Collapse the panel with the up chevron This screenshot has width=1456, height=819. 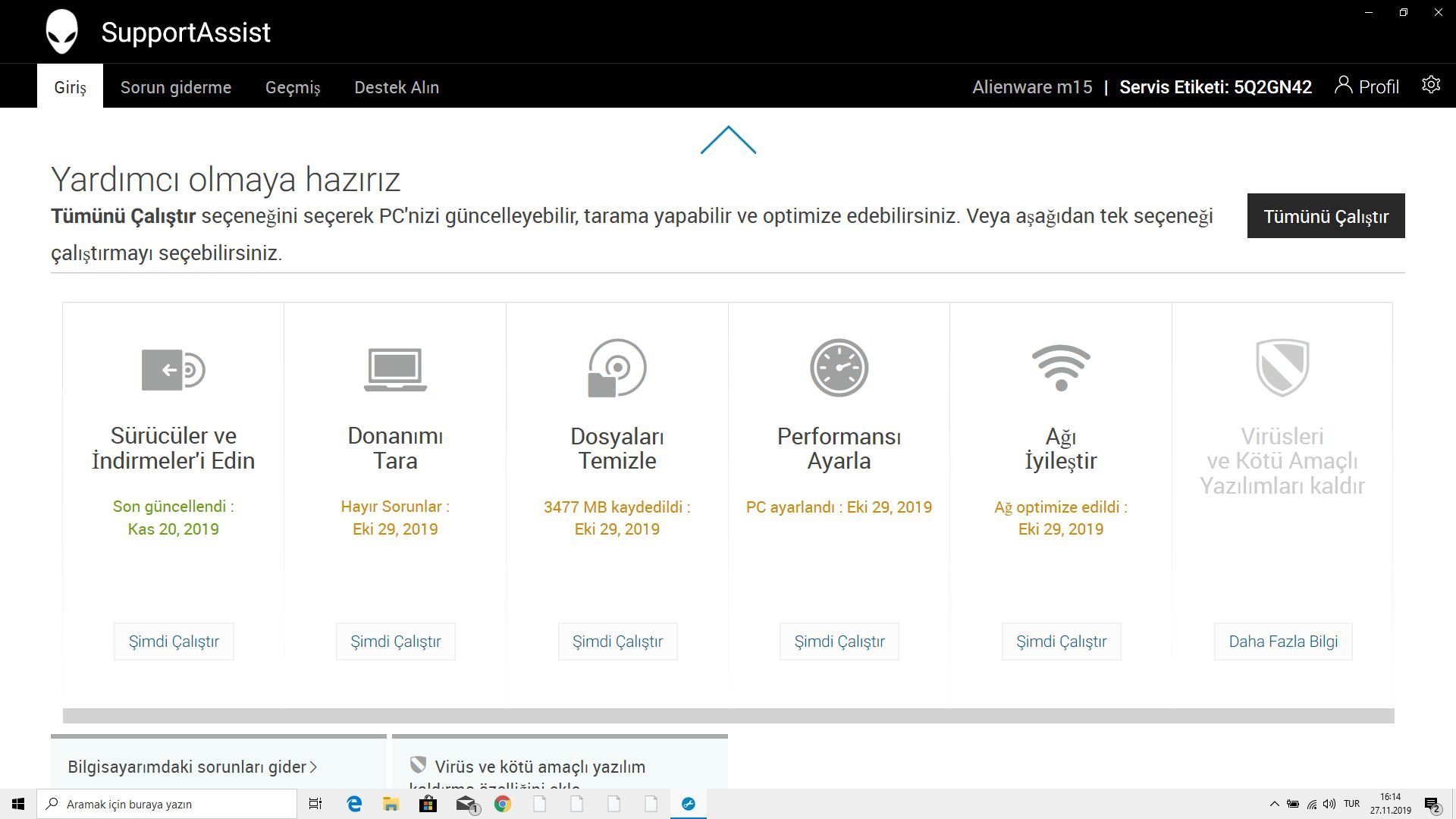coord(728,140)
